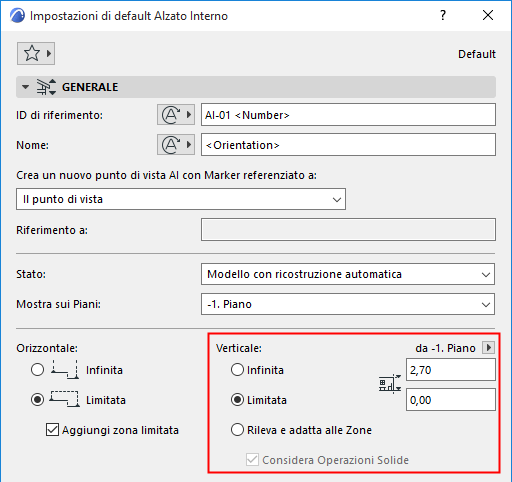Click the 'ID di riferimento:' label
Image resolution: width=512 pixels, height=482 pixels.
(59, 115)
